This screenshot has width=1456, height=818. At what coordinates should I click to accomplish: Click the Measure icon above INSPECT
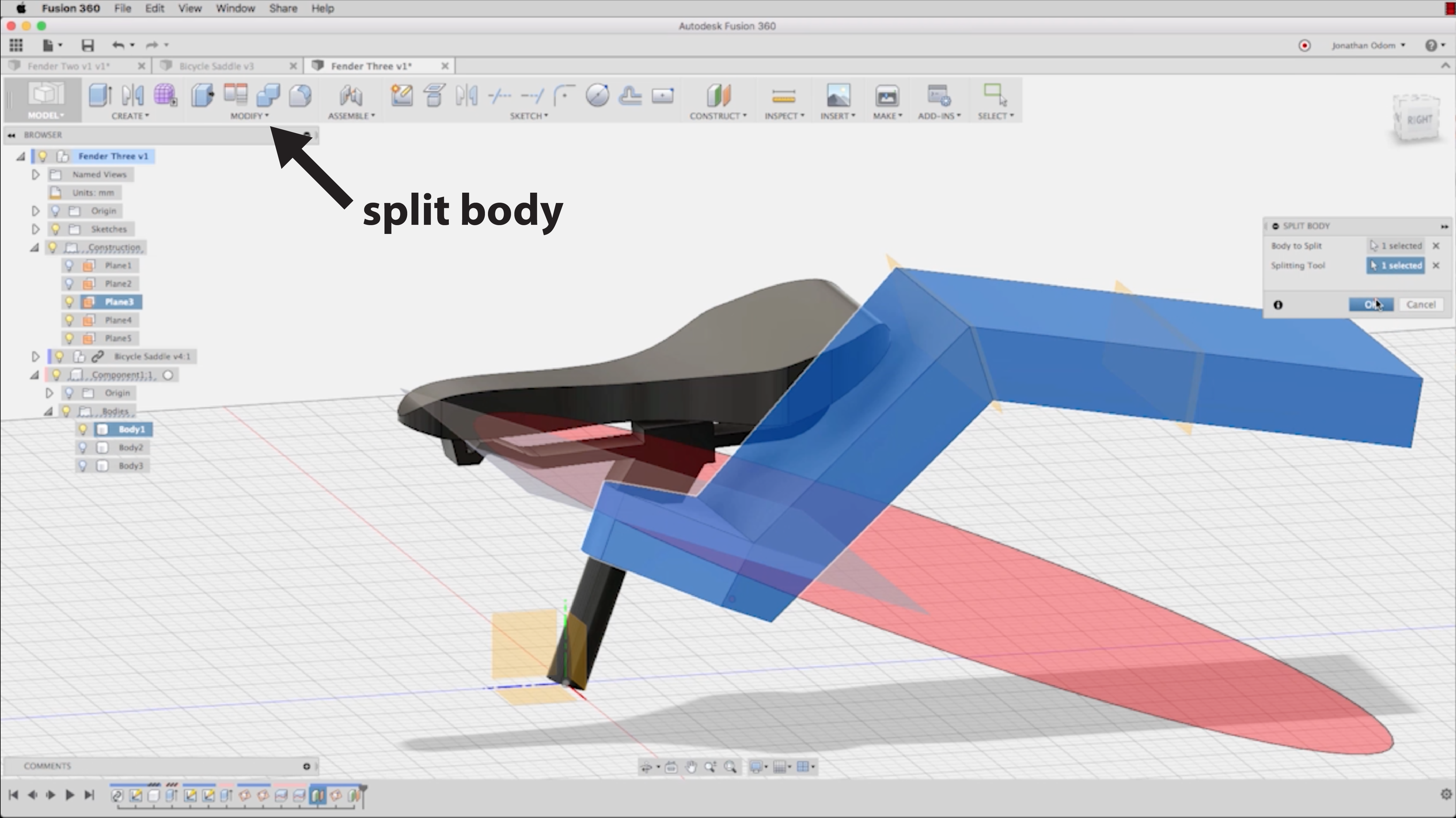tap(784, 96)
